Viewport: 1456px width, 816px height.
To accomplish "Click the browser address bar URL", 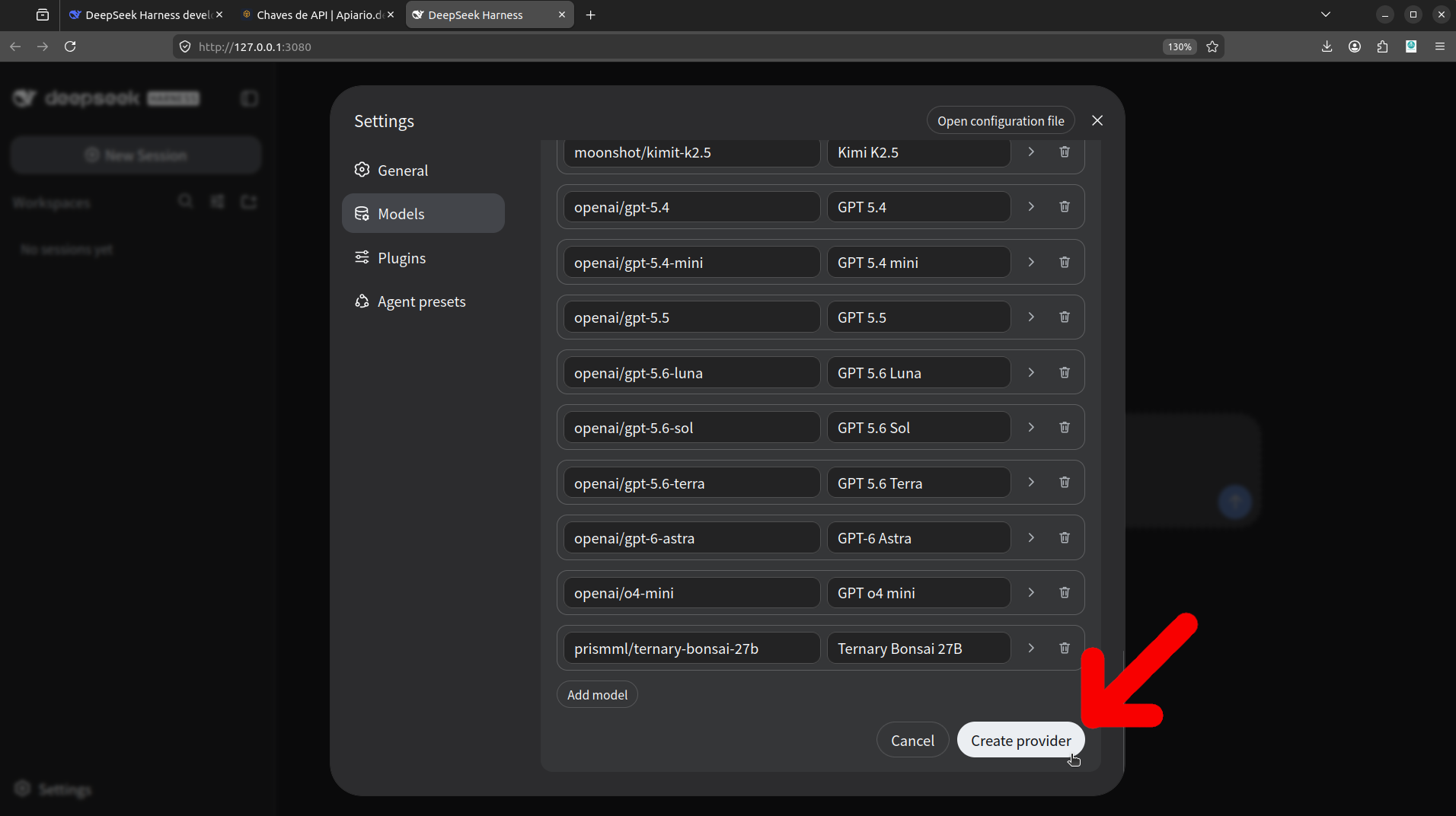I will click(x=255, y=46).
